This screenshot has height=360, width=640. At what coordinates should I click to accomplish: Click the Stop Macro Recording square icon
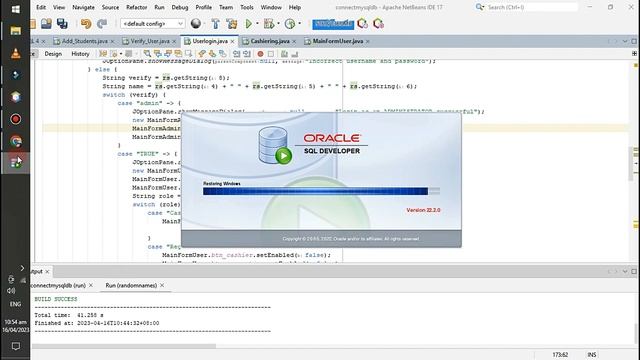(x=271, y=54)
